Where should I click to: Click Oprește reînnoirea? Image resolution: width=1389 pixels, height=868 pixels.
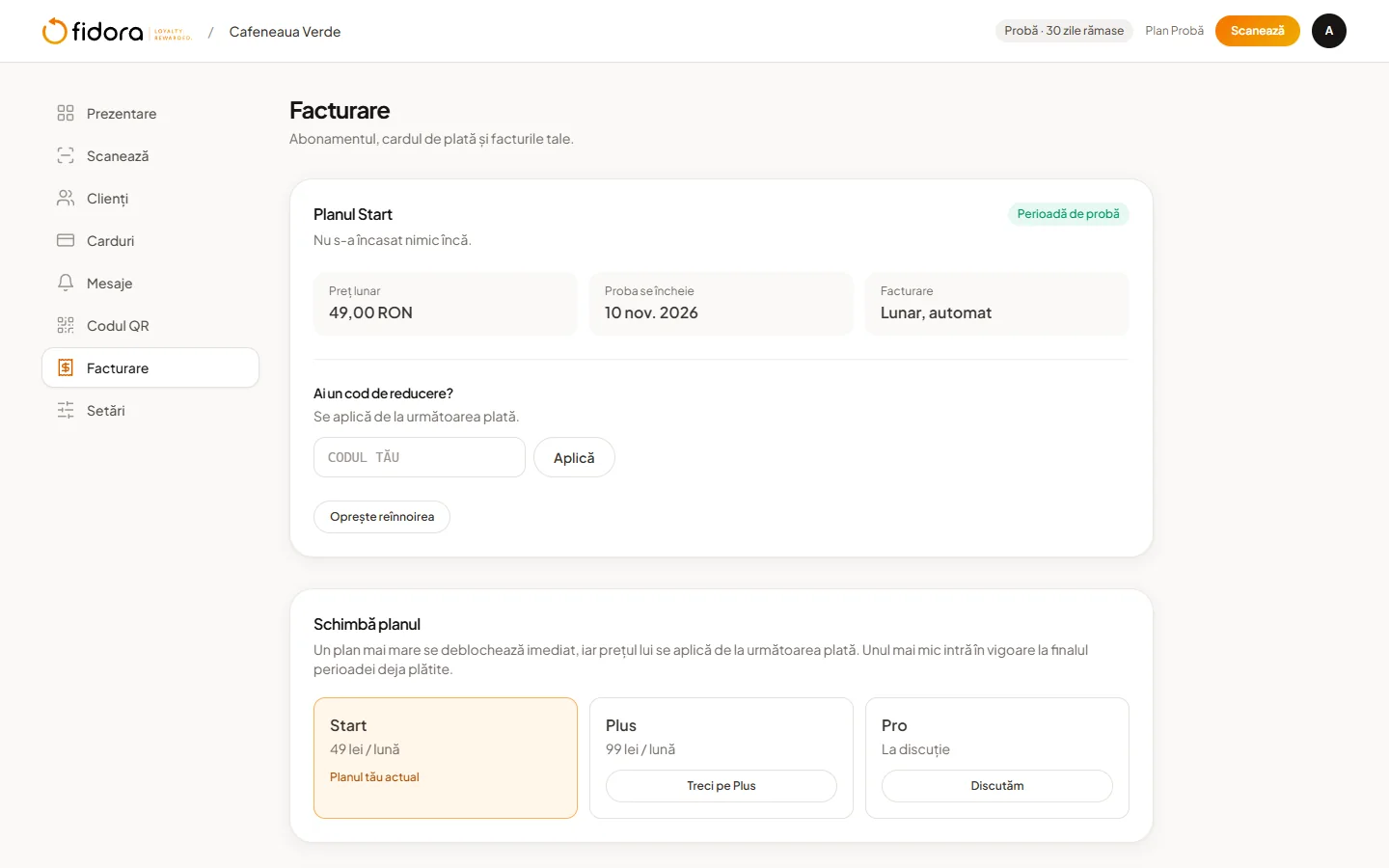[x=382, y=517]
